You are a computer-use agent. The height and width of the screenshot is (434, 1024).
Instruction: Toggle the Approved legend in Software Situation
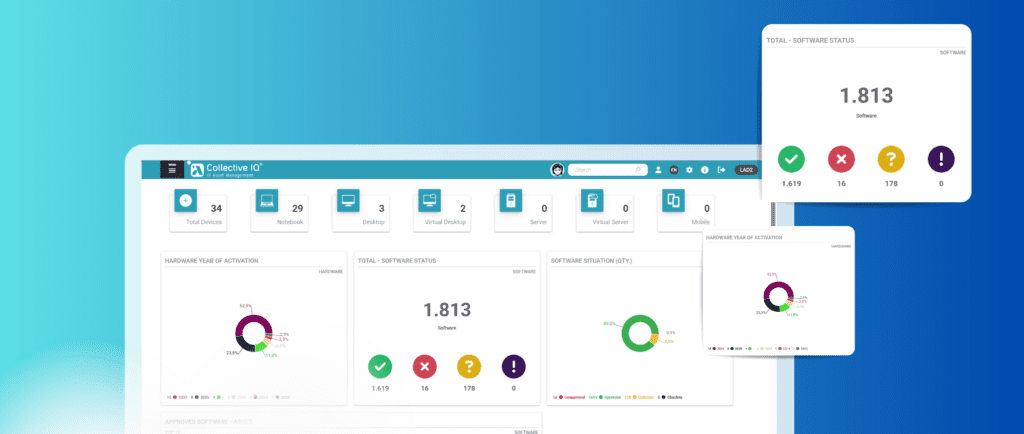[x=604, y=397]
